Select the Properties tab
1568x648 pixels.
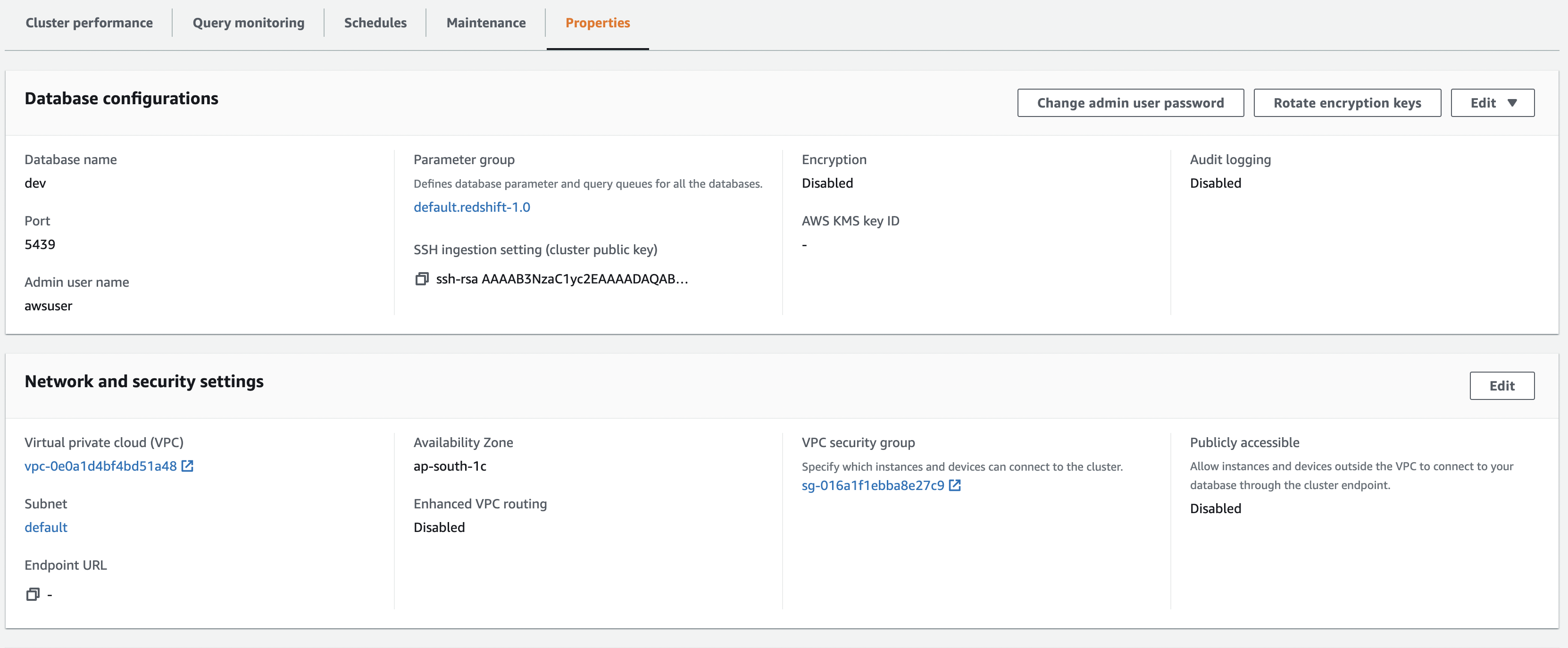click(597, 23)
